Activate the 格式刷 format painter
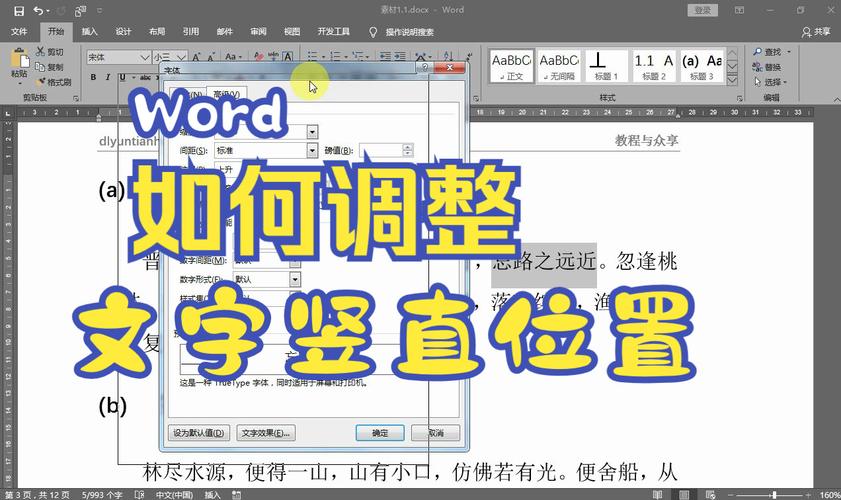Viewport: 841px width, 500px height. pos(54,82)
